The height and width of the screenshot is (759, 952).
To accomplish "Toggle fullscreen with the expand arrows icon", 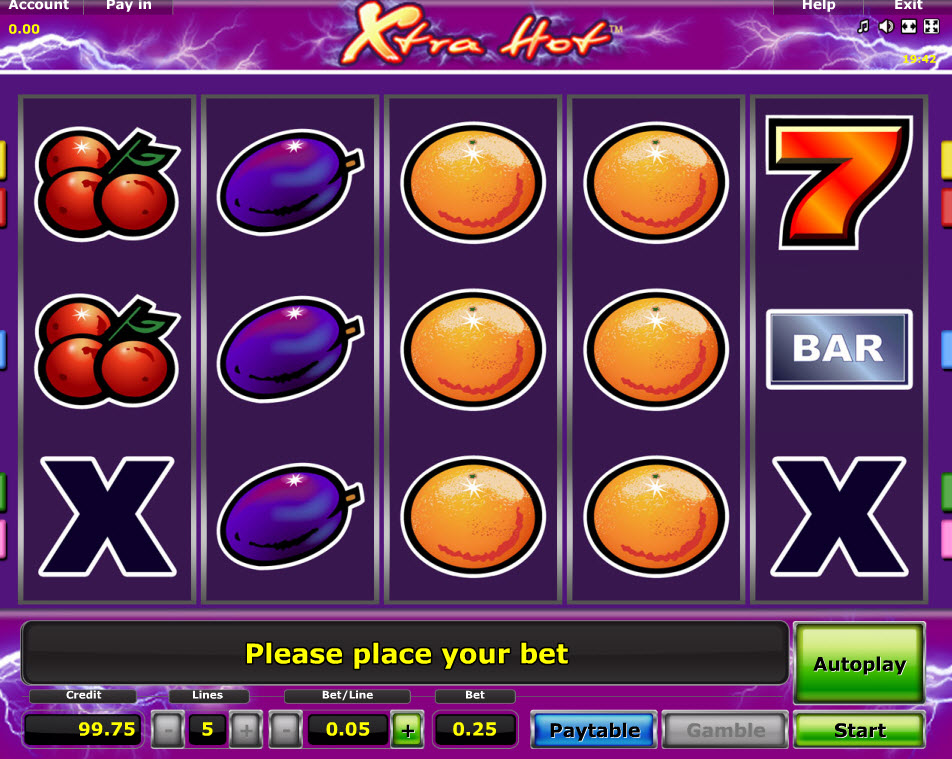I will click(931, 26).
